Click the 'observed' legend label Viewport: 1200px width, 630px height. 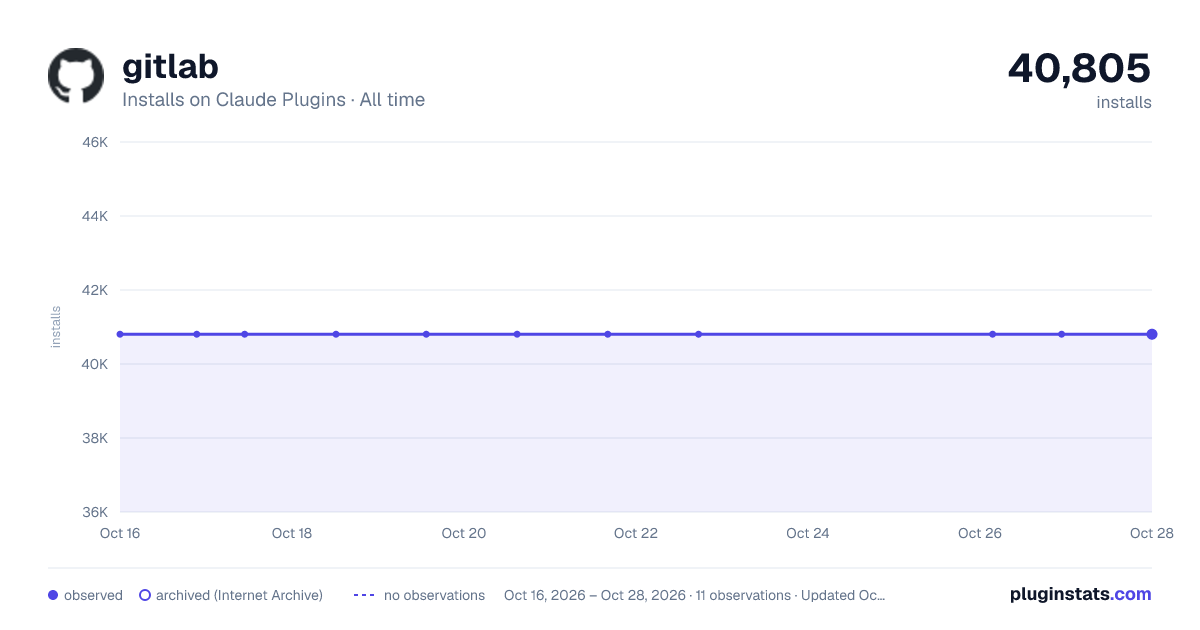(x=93, y=595)
